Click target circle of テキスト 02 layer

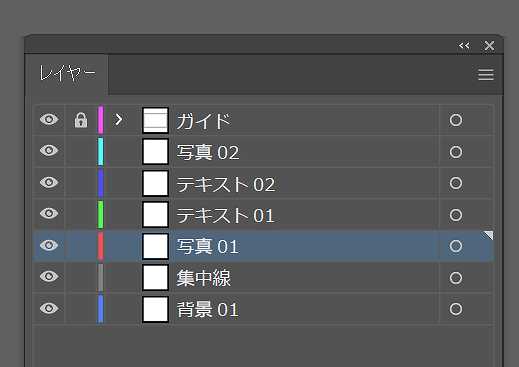pyautogui.click(x=456, y=183)
